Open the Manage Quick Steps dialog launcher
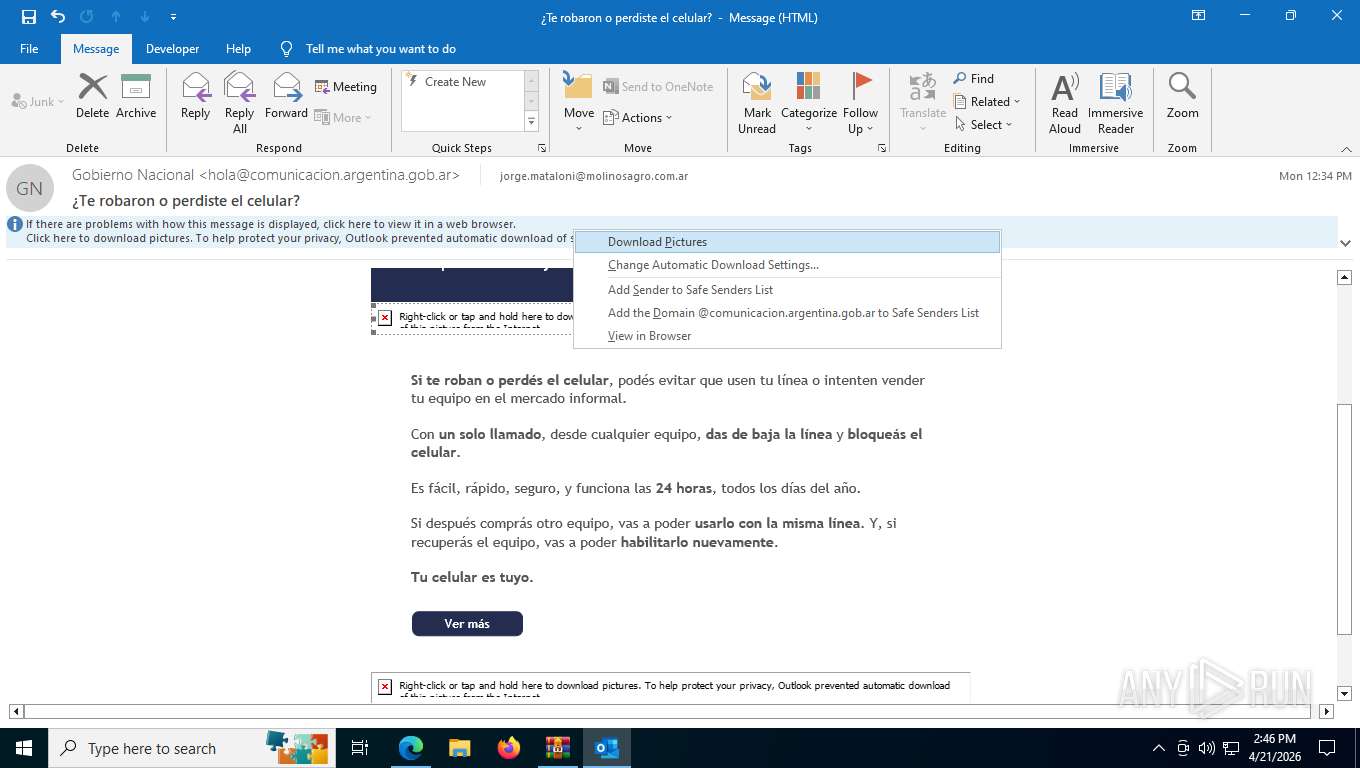Screen dimensions: 1360x768 pyautogui.click(x=542, y=148)
